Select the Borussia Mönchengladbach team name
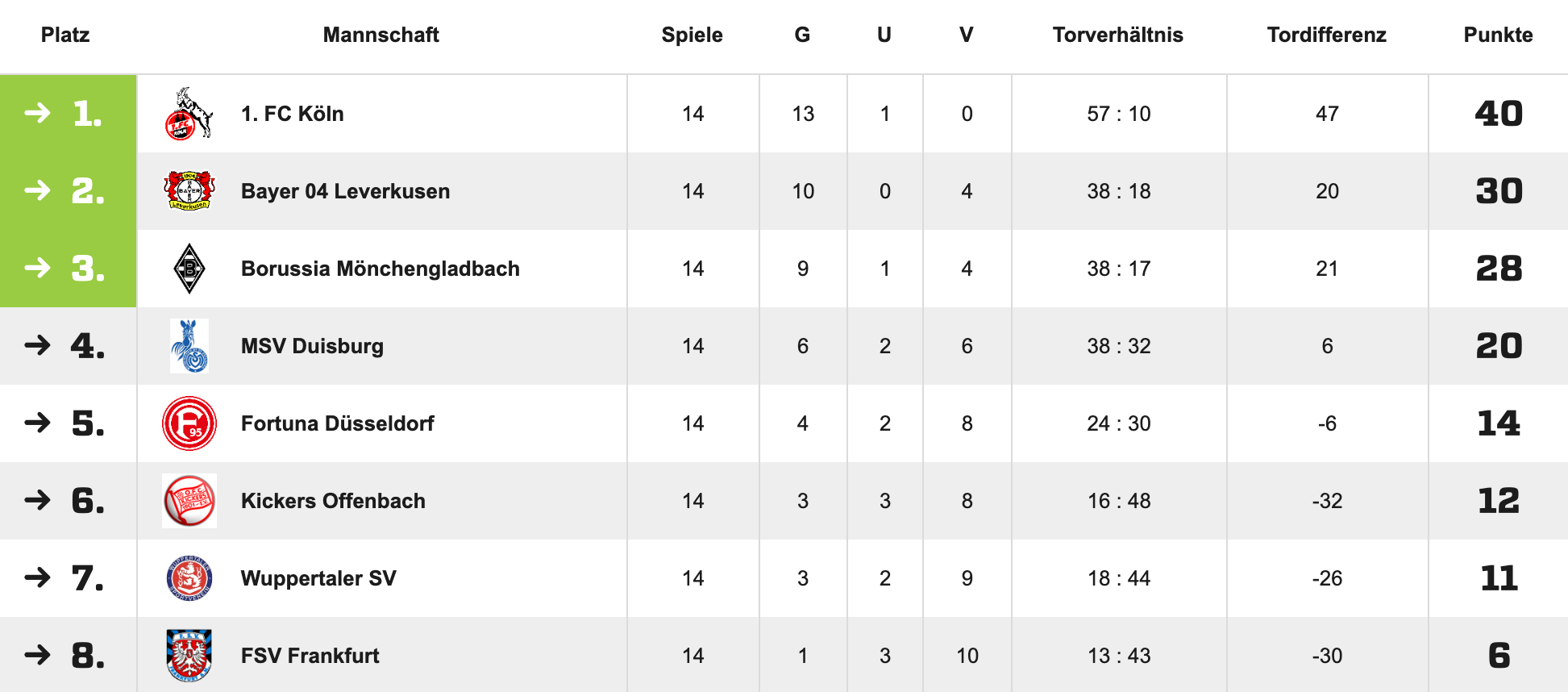This screenshot has height=692, width=1568. pos(380,269)
